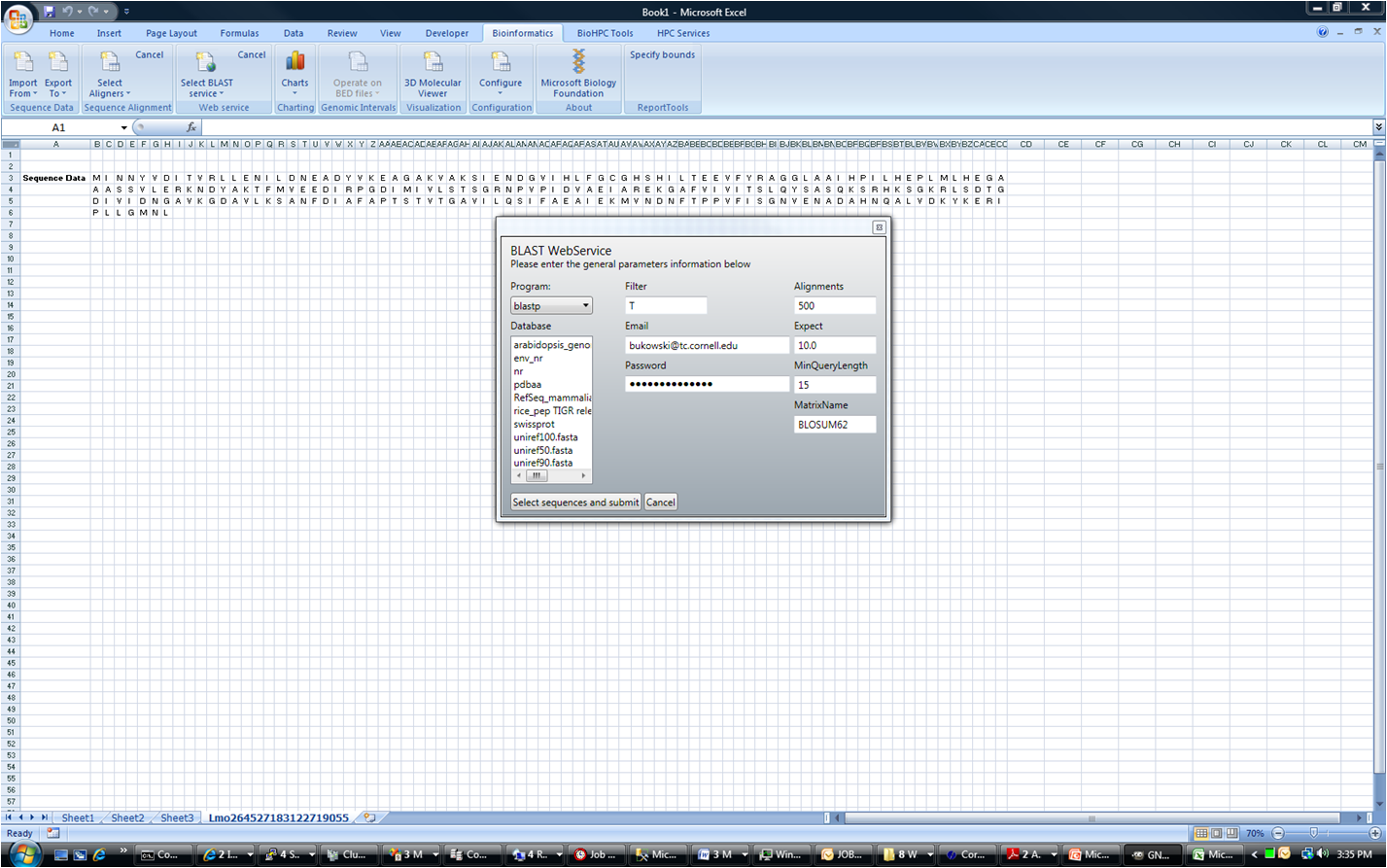Switch to Page Break Preview icon

coord(1232,834)
